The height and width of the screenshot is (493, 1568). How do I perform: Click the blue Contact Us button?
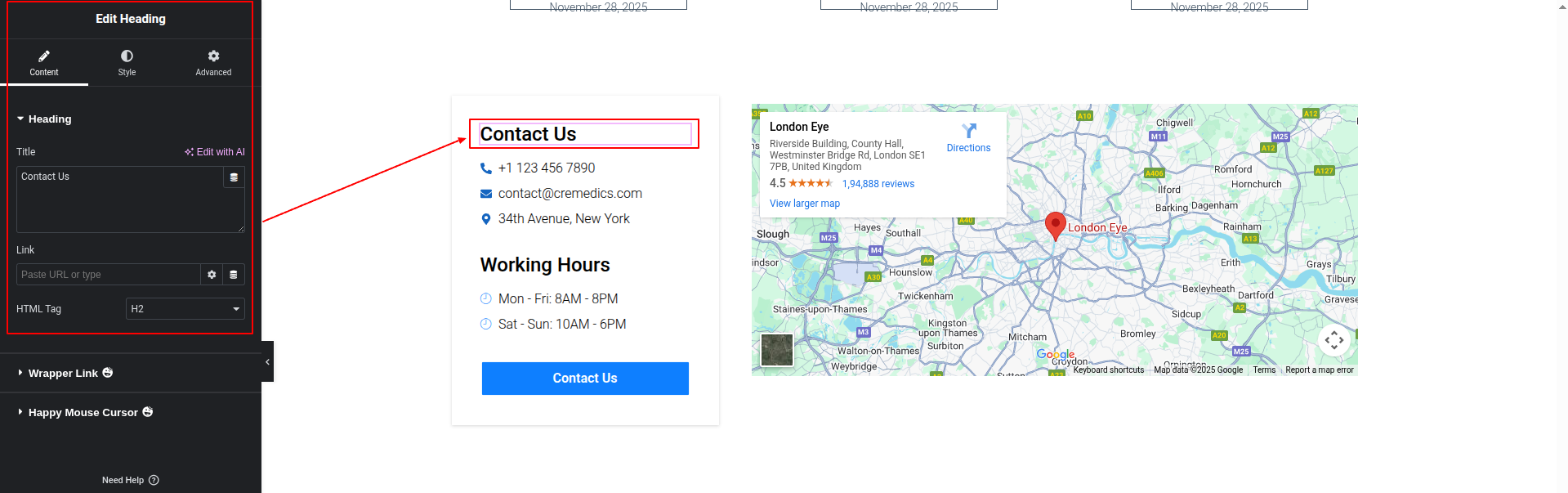tap(585, 379)
